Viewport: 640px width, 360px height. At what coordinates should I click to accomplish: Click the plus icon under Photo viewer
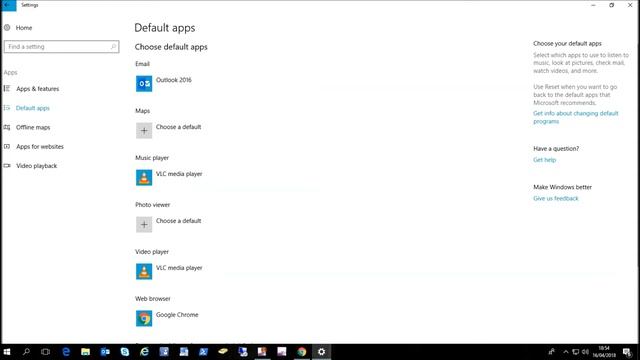pyautogui.click(x=144, y=224)
